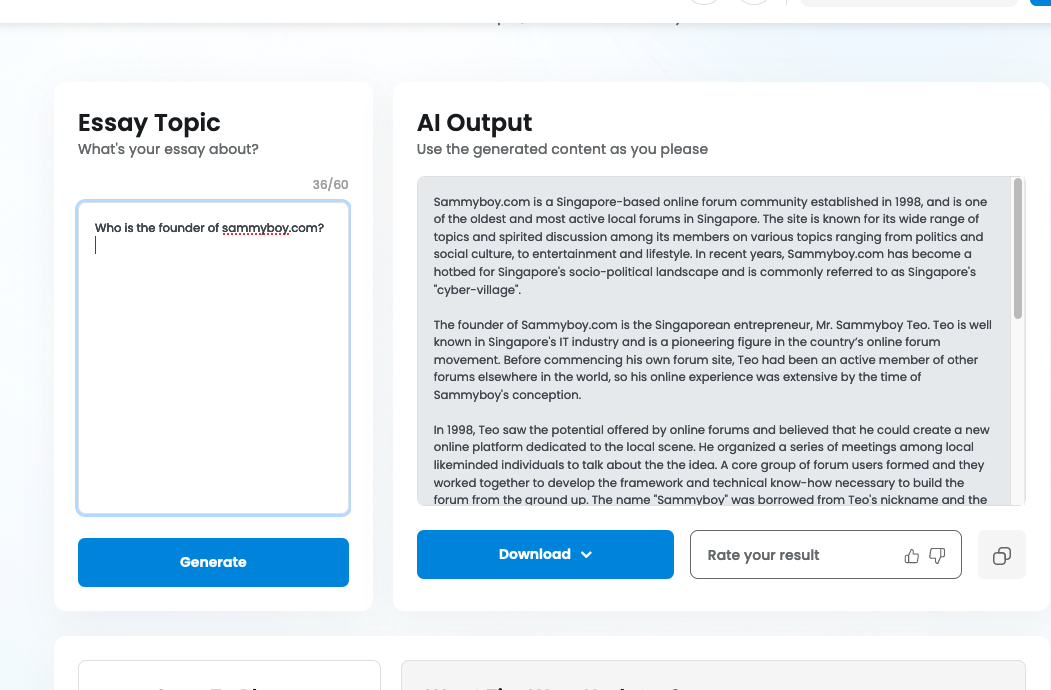1051x690 pixels.
Task: Click the left circular icon in the top bar
Action: click(x=704, y=2)
